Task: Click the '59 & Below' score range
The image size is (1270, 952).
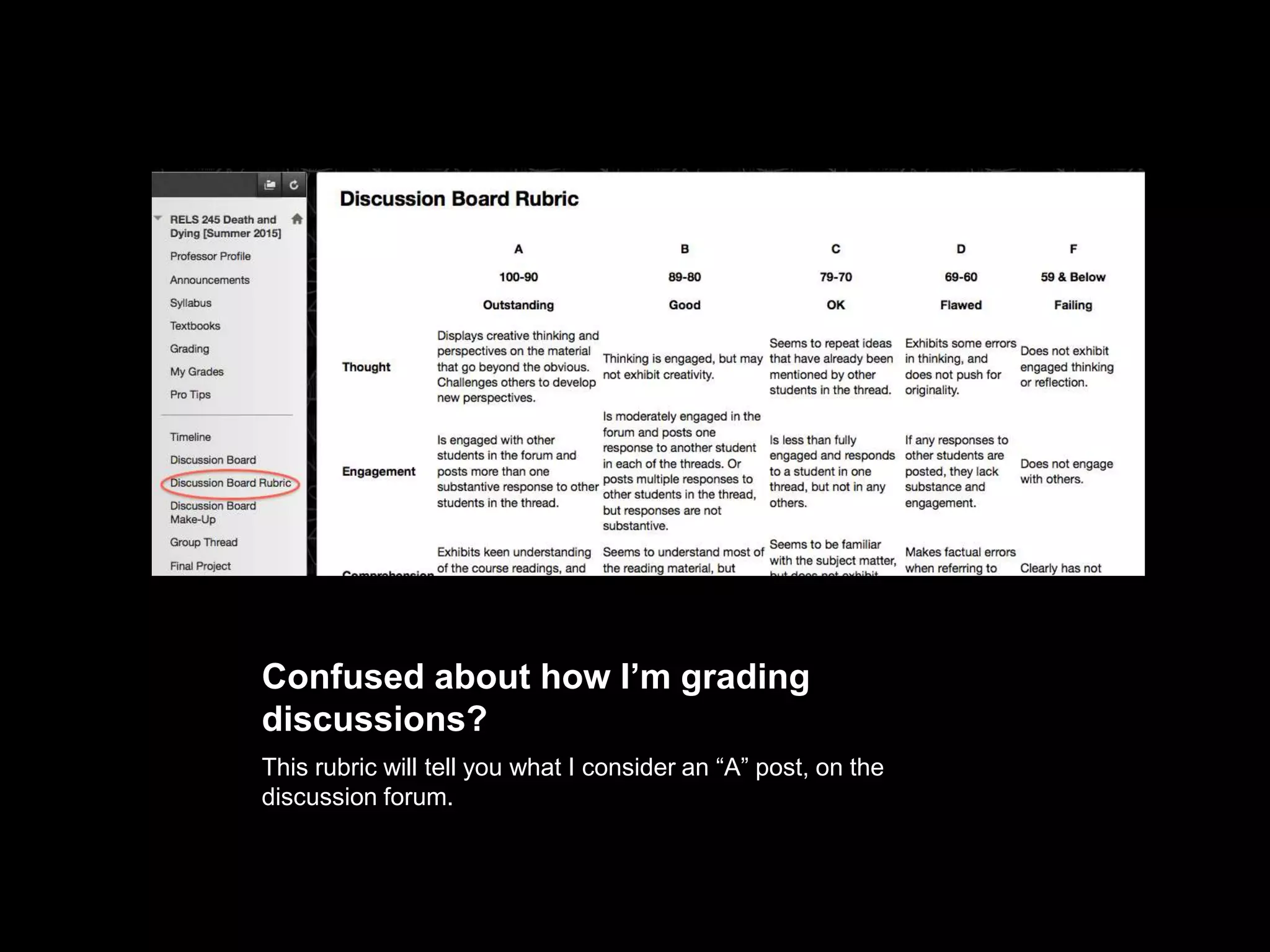Action: [x=1073, y=277]
